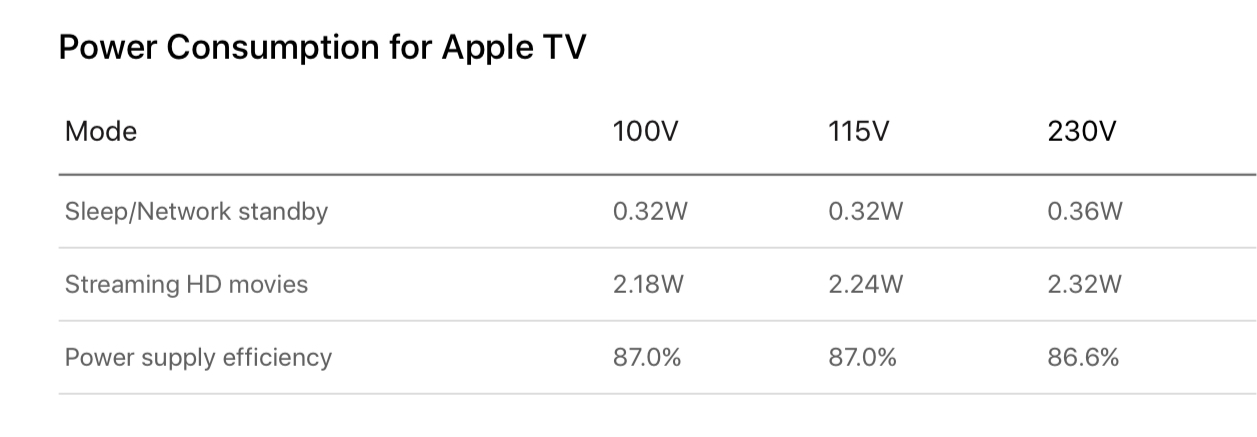Click the 2.18W streaming value
The image size is (1257, 437).
click(649, 285)
